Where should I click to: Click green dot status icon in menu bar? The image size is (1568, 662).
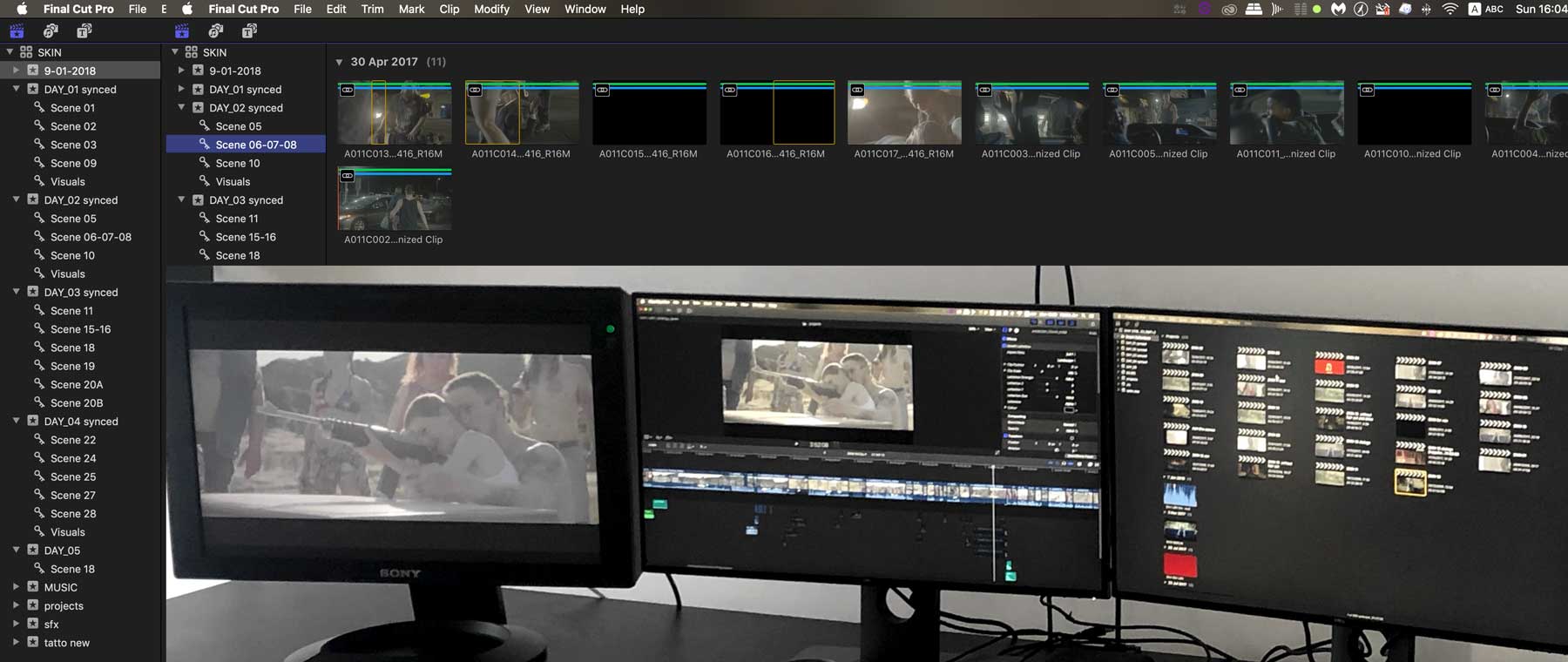click(1317, 10)
